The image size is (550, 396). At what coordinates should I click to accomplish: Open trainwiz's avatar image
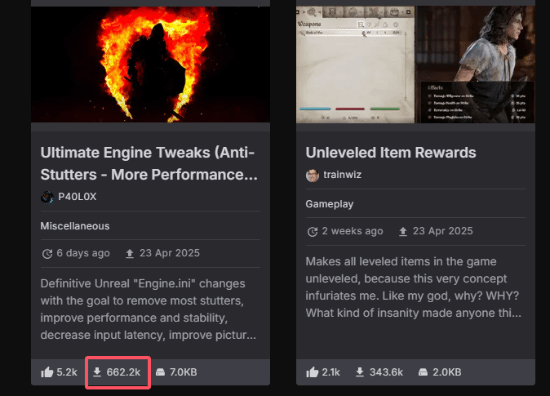(x=312, y=175)
